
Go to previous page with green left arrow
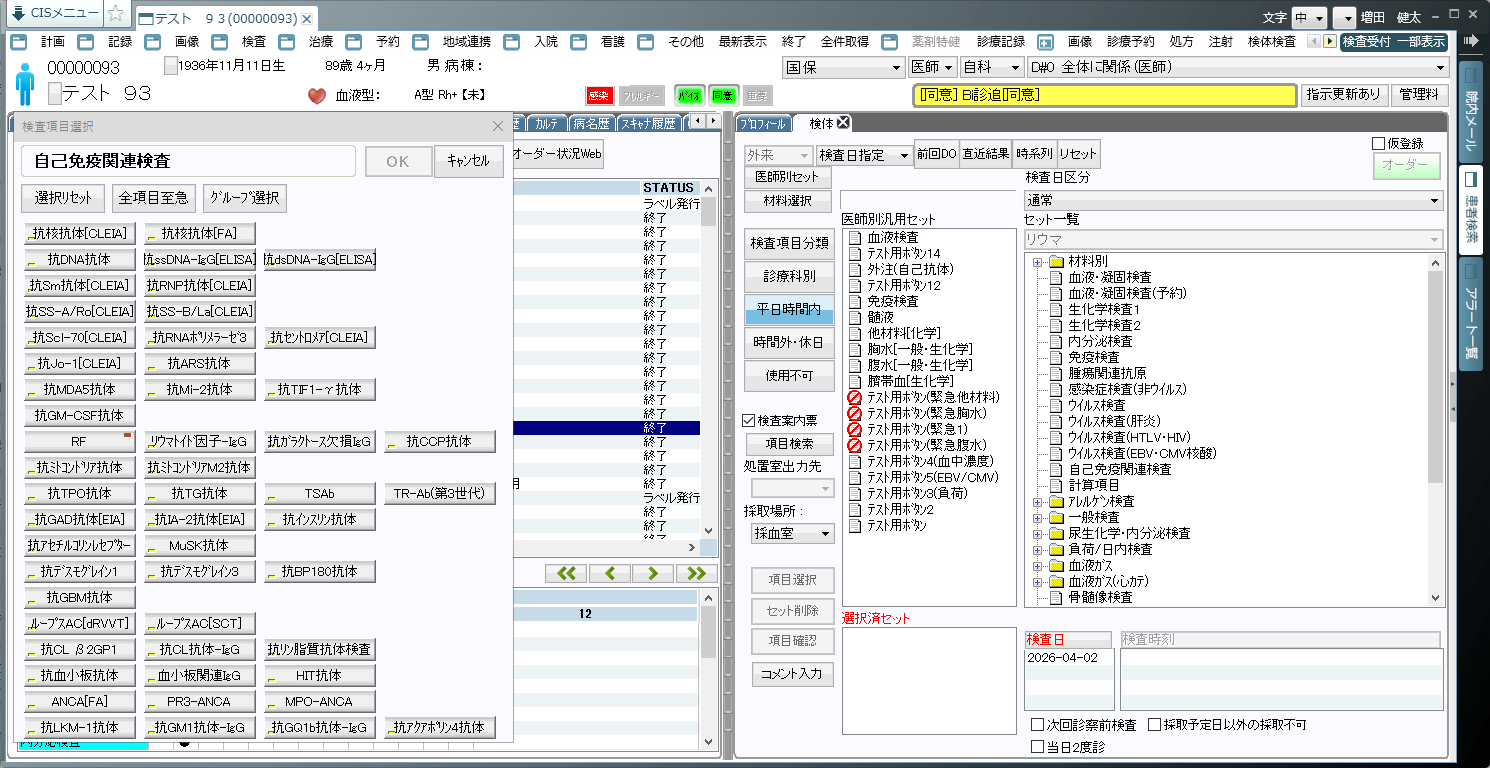point(609,573)
